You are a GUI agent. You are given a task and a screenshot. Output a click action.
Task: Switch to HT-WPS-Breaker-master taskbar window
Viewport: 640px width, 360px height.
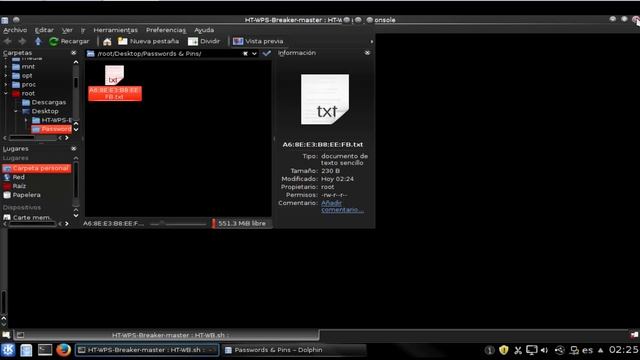point(147,350)
